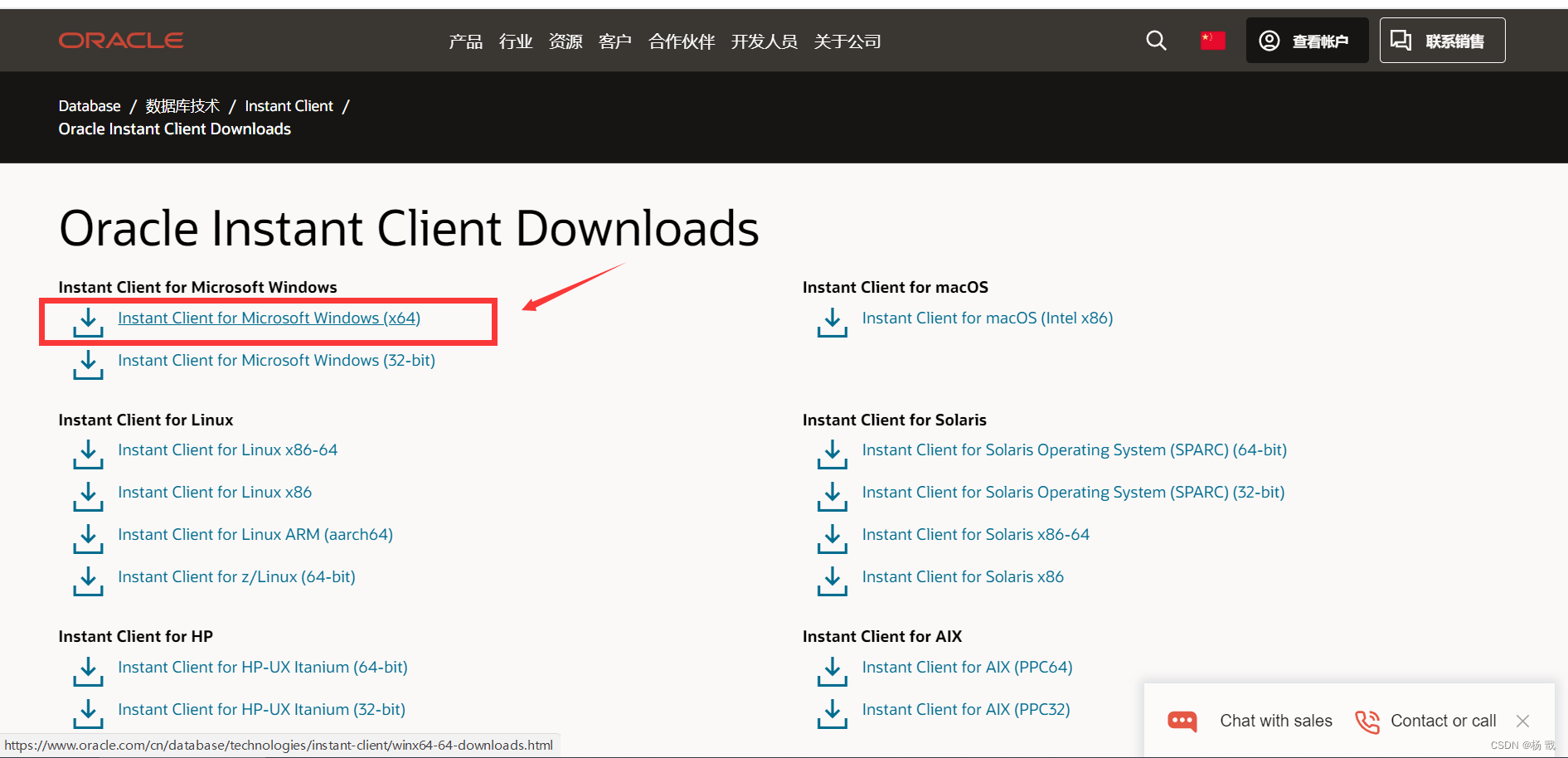Open Instant Client for Linux ARM (aarch64) link
The width and height of the screenshot is (1568, 758).
tap(255, 535)
